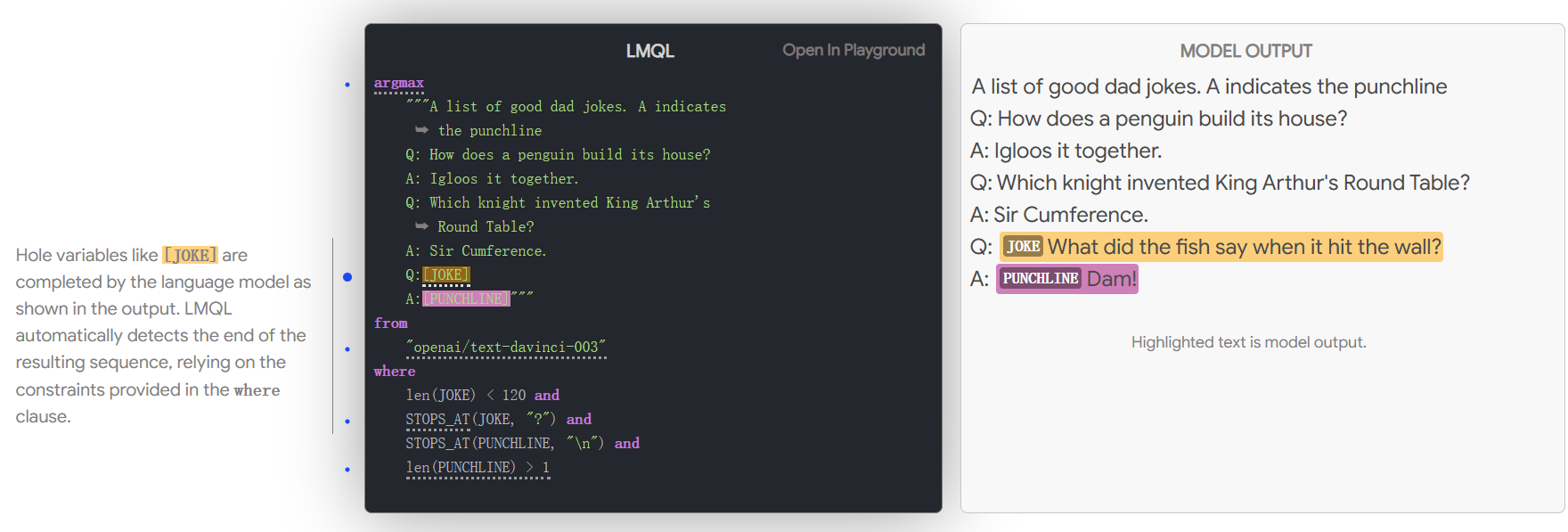Select the step dot beside argmax
Viewport: 1568px width, 532px height.
(x=347, y=85)
